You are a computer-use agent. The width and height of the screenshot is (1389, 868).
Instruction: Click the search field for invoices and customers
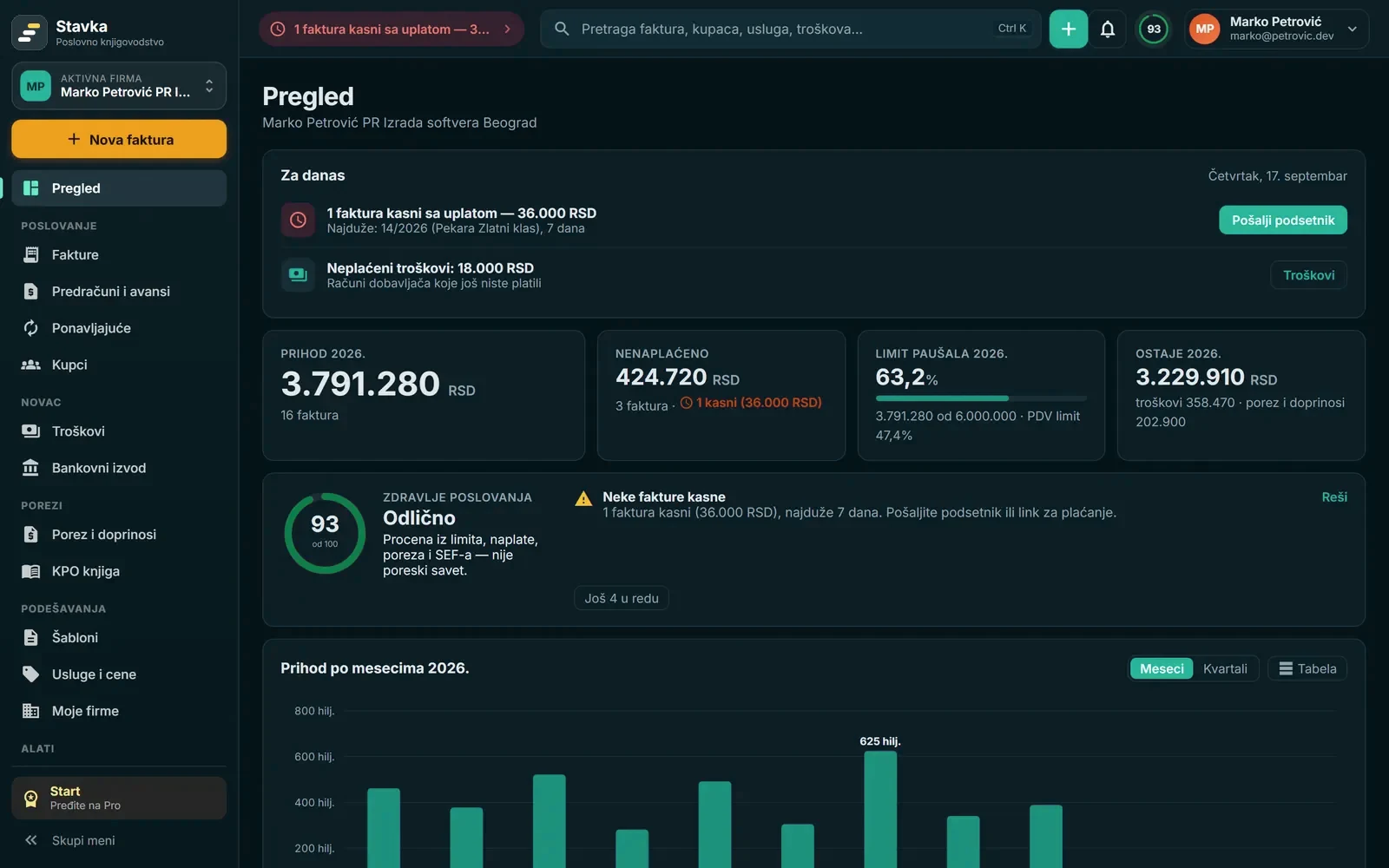790,29
